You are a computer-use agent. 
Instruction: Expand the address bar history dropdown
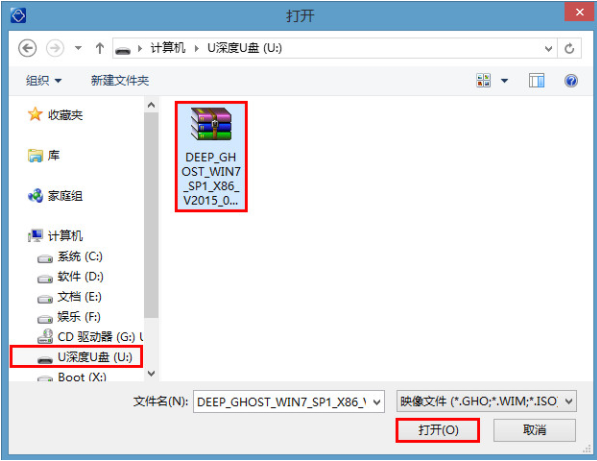click(x=548, y=48)
